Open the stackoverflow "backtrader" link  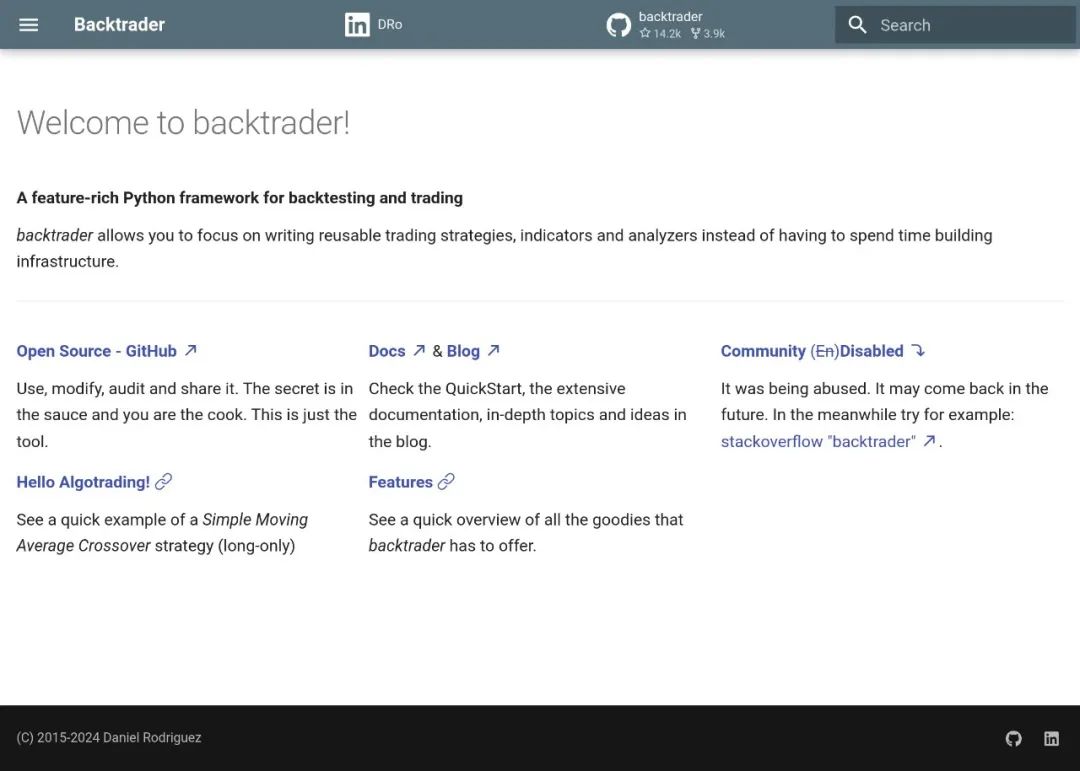(818, 441)
